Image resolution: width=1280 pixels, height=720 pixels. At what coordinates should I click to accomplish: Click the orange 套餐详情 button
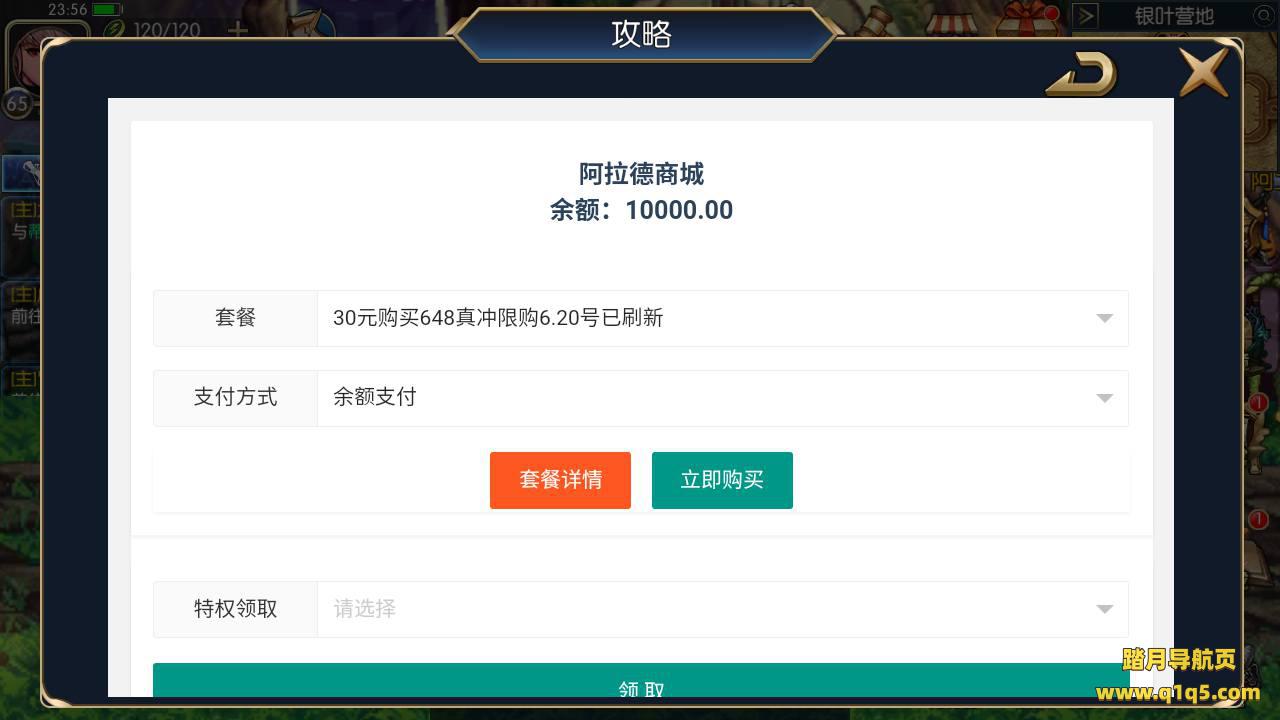560,480
